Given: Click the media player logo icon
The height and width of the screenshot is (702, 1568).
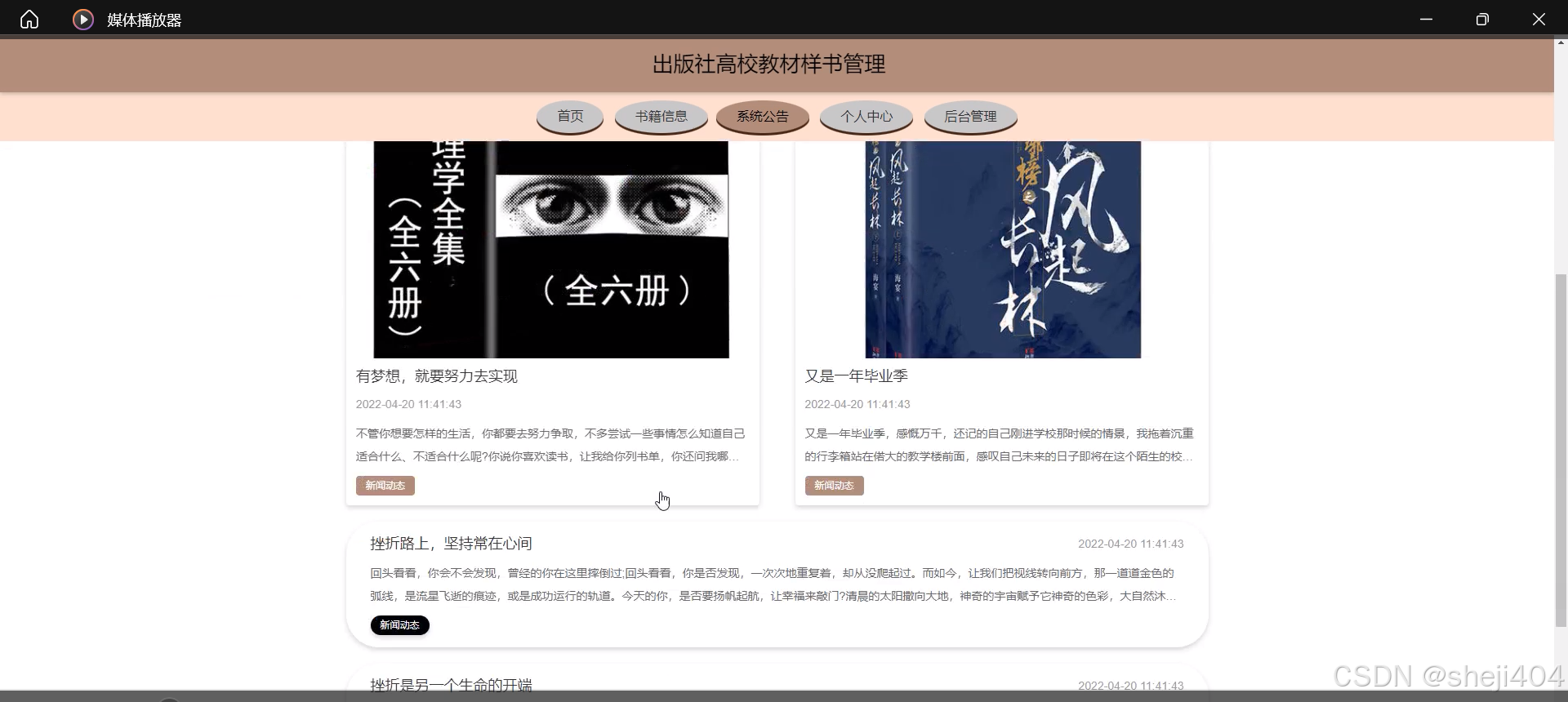Looking at the screenshot, I should (x=83, y=19).
